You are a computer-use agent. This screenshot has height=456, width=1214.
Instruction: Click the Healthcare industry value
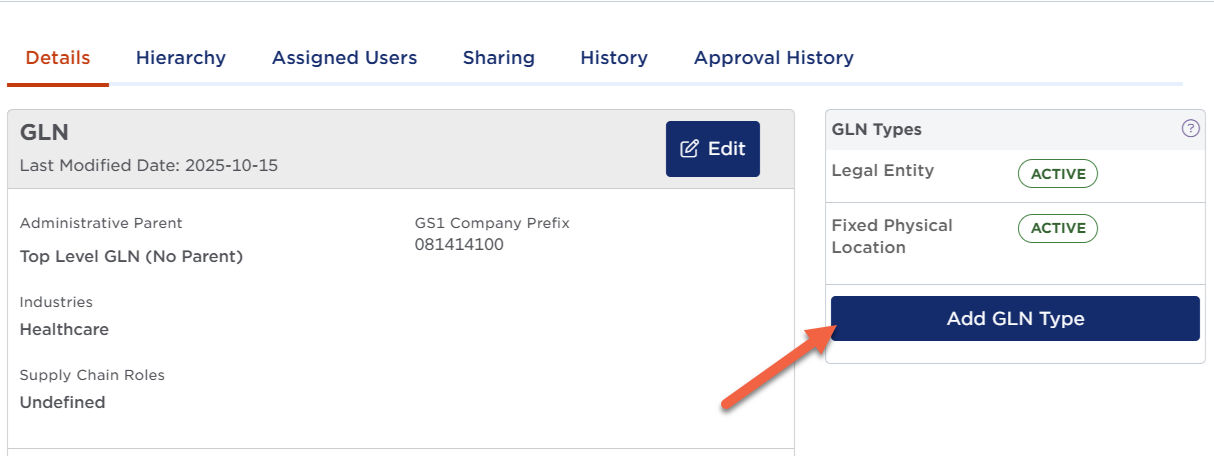coord(64,330)
